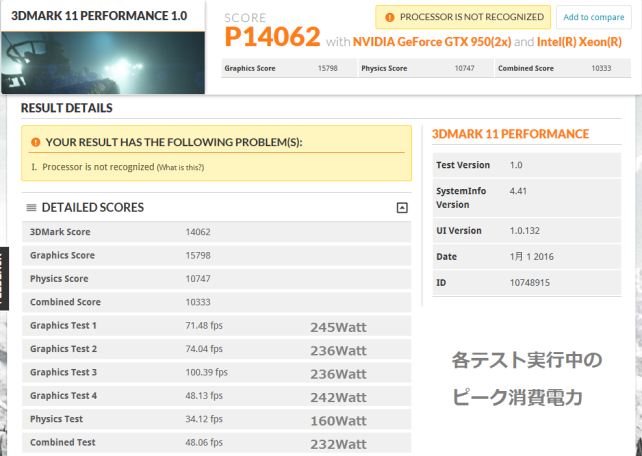The height and width of the screenshot is (456, 642).
Task: Select the 3DMark Score row value 14062
Action: [198, 232]
